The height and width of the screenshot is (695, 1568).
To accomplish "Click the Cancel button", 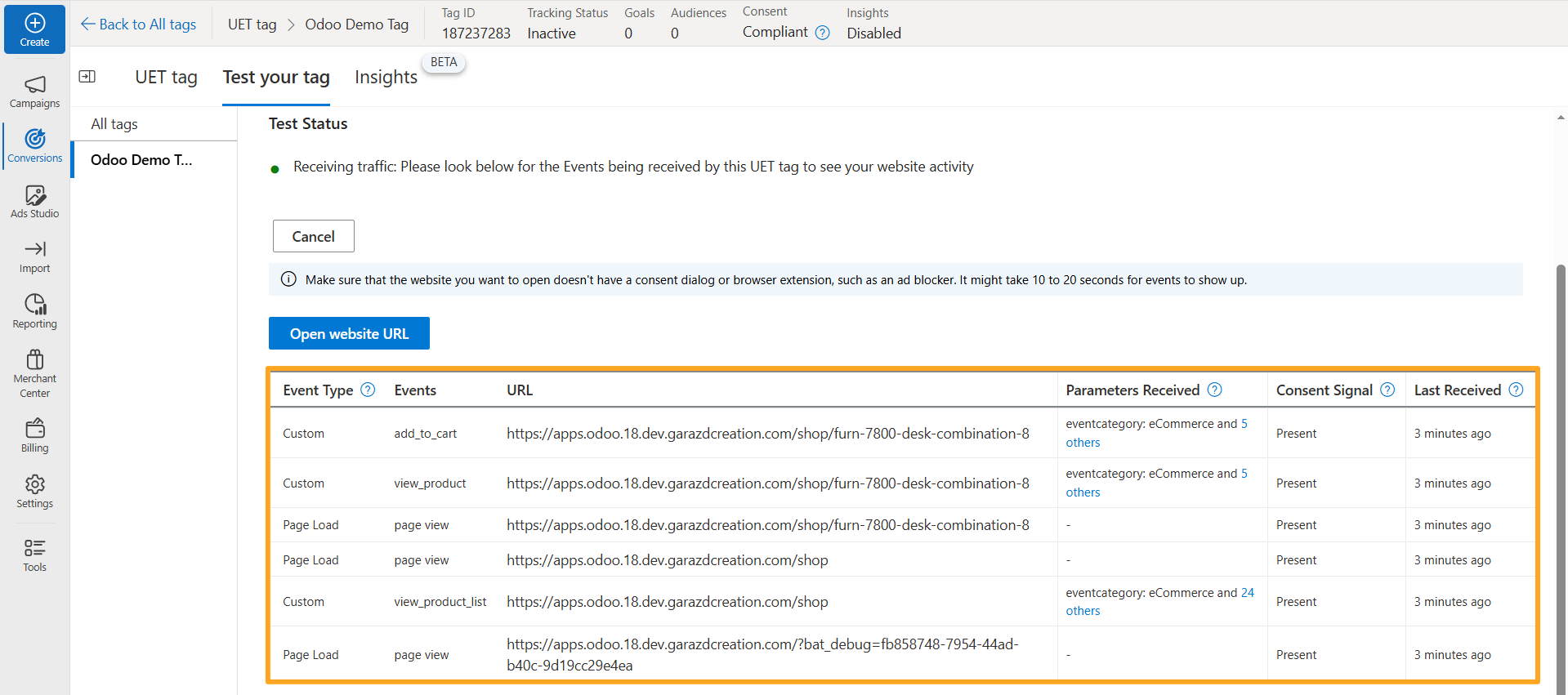I will coord(313,236).
